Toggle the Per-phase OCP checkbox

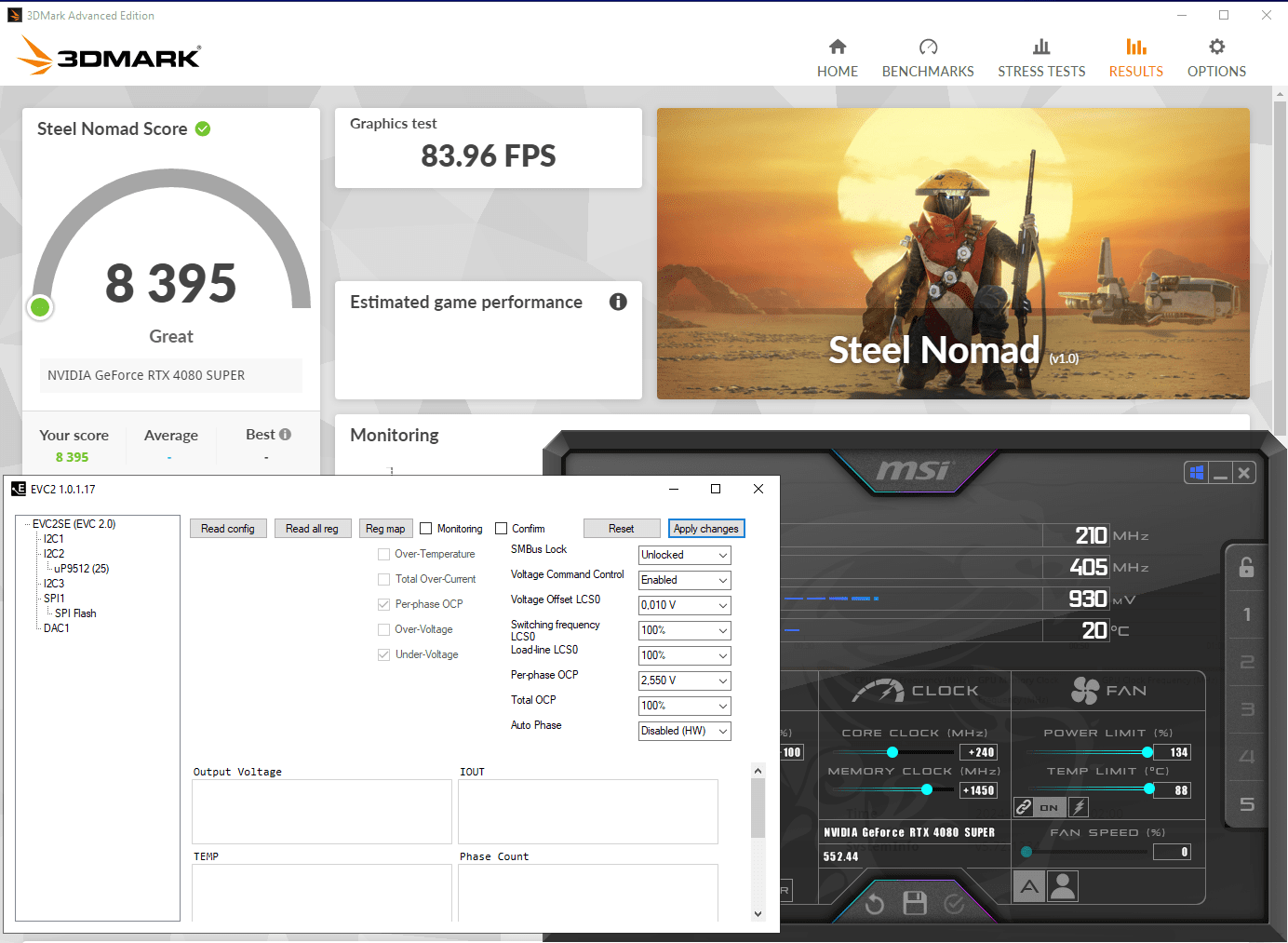click(384, 604)
